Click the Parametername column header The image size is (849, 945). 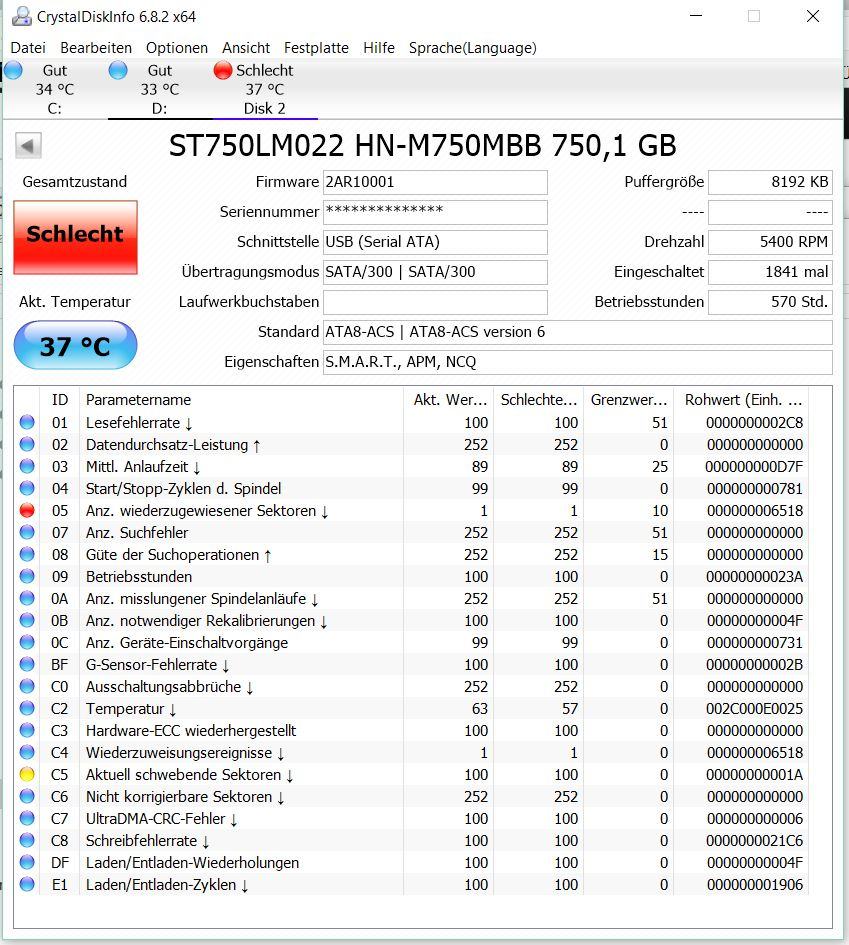pyautogui.click(x=241, y=400)
